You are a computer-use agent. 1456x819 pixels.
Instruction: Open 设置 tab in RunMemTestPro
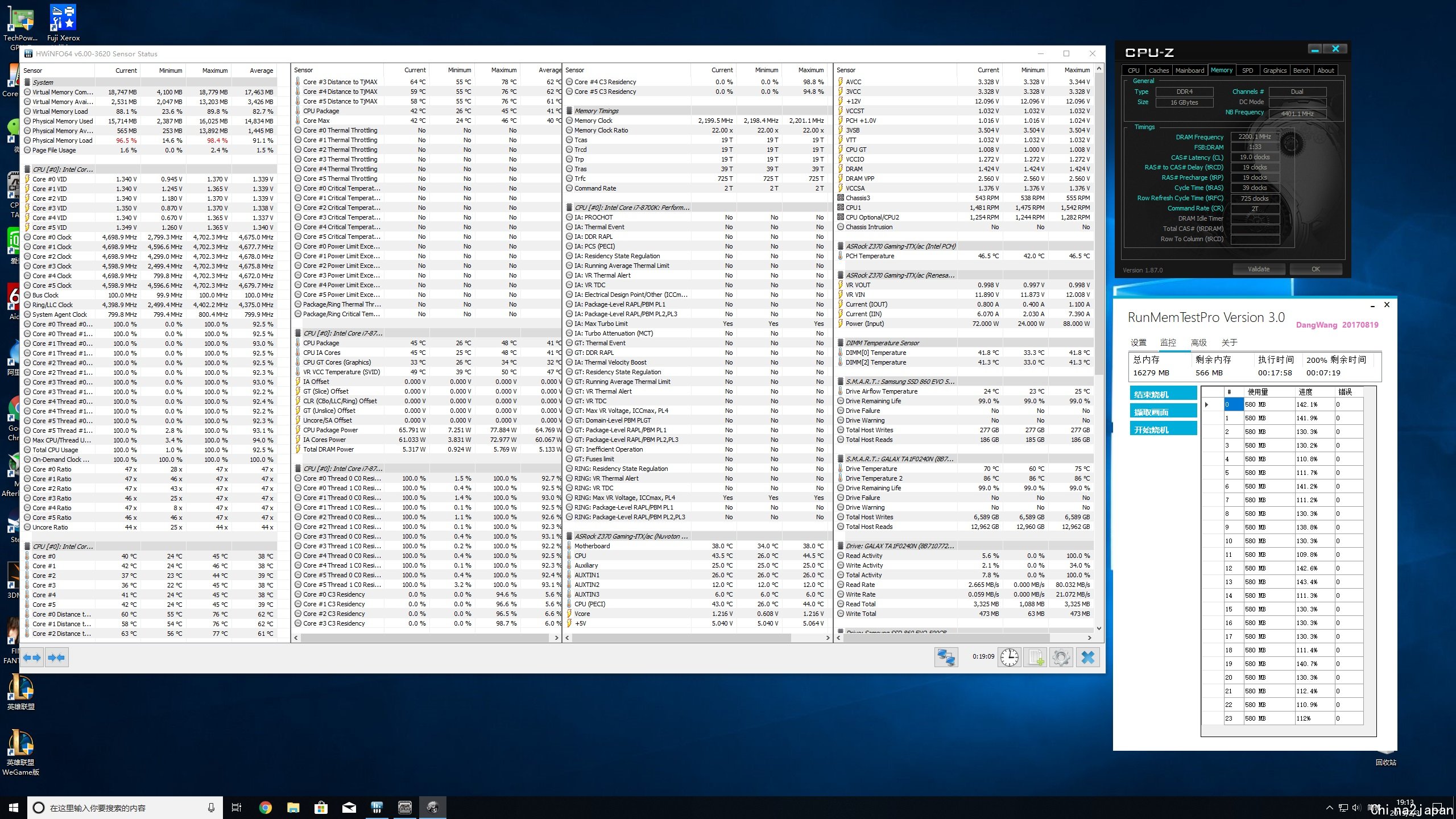(1139, 342)
